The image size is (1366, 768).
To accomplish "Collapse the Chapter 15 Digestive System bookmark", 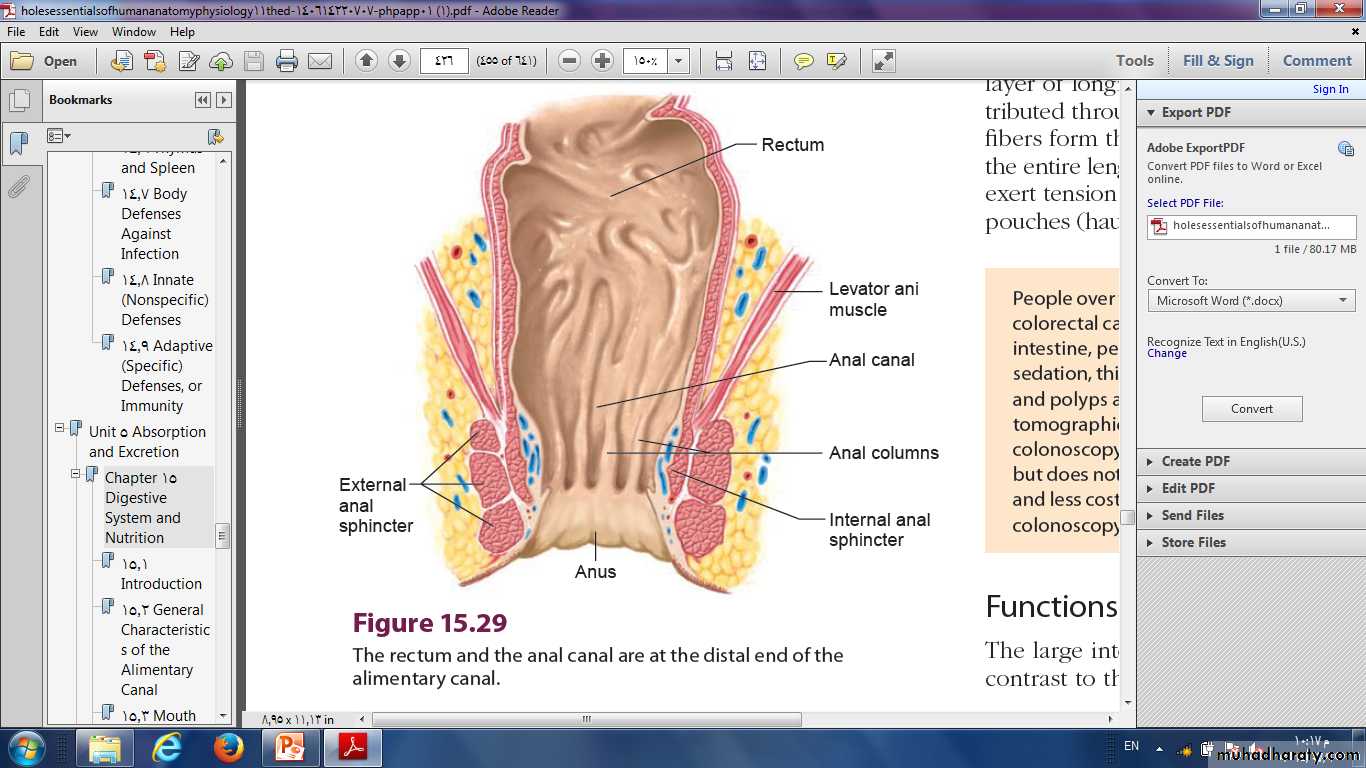I will (76, 474).
